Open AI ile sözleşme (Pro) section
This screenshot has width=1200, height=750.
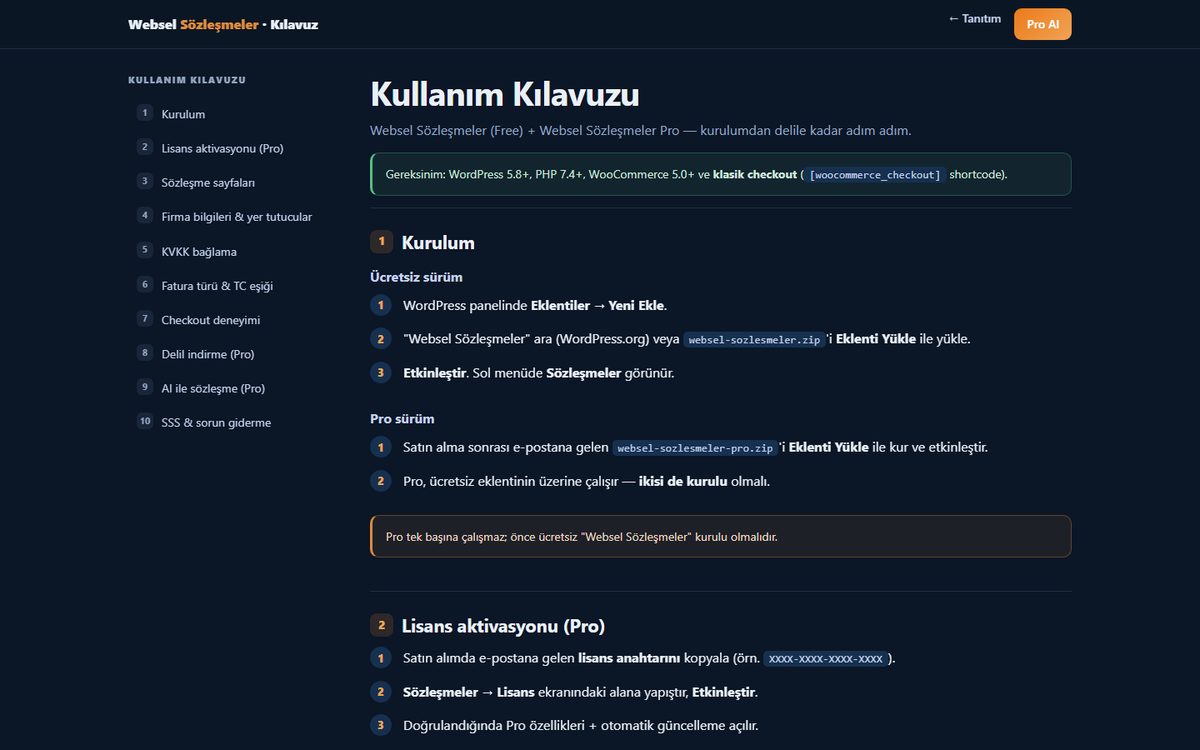tap(213, 388)
